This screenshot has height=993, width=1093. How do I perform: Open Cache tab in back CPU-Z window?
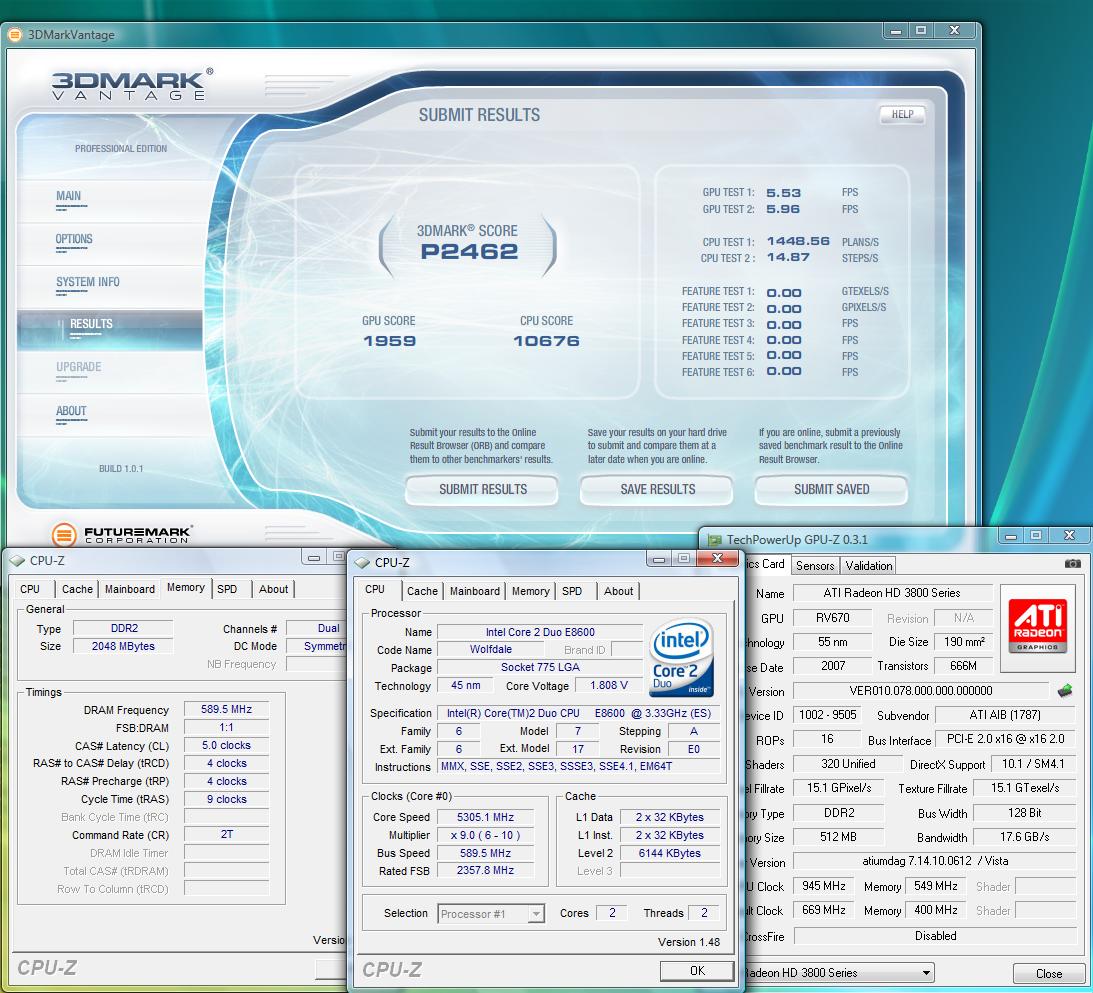coord(77,589)
